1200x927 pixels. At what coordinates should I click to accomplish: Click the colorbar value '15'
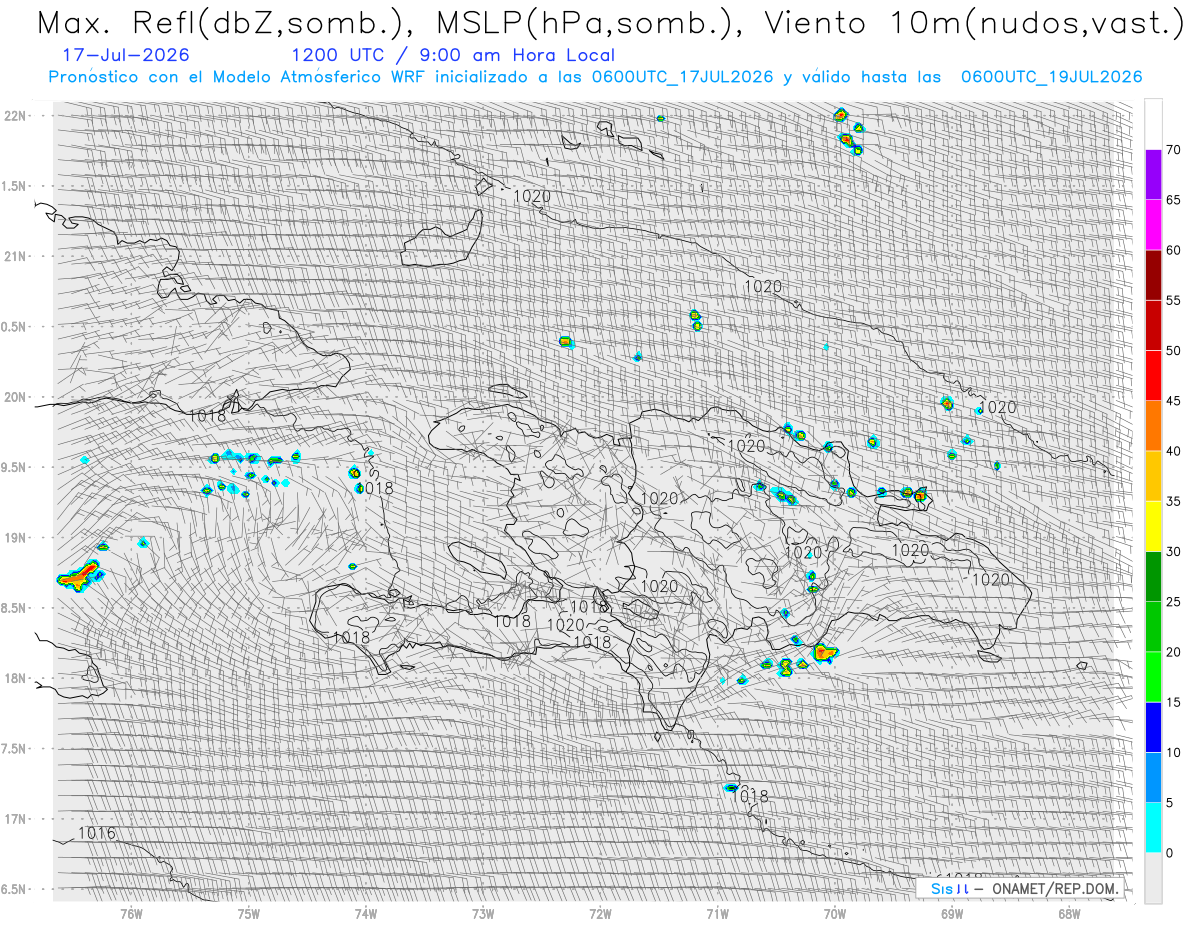pyautogui.click(x=1173, y=702)
